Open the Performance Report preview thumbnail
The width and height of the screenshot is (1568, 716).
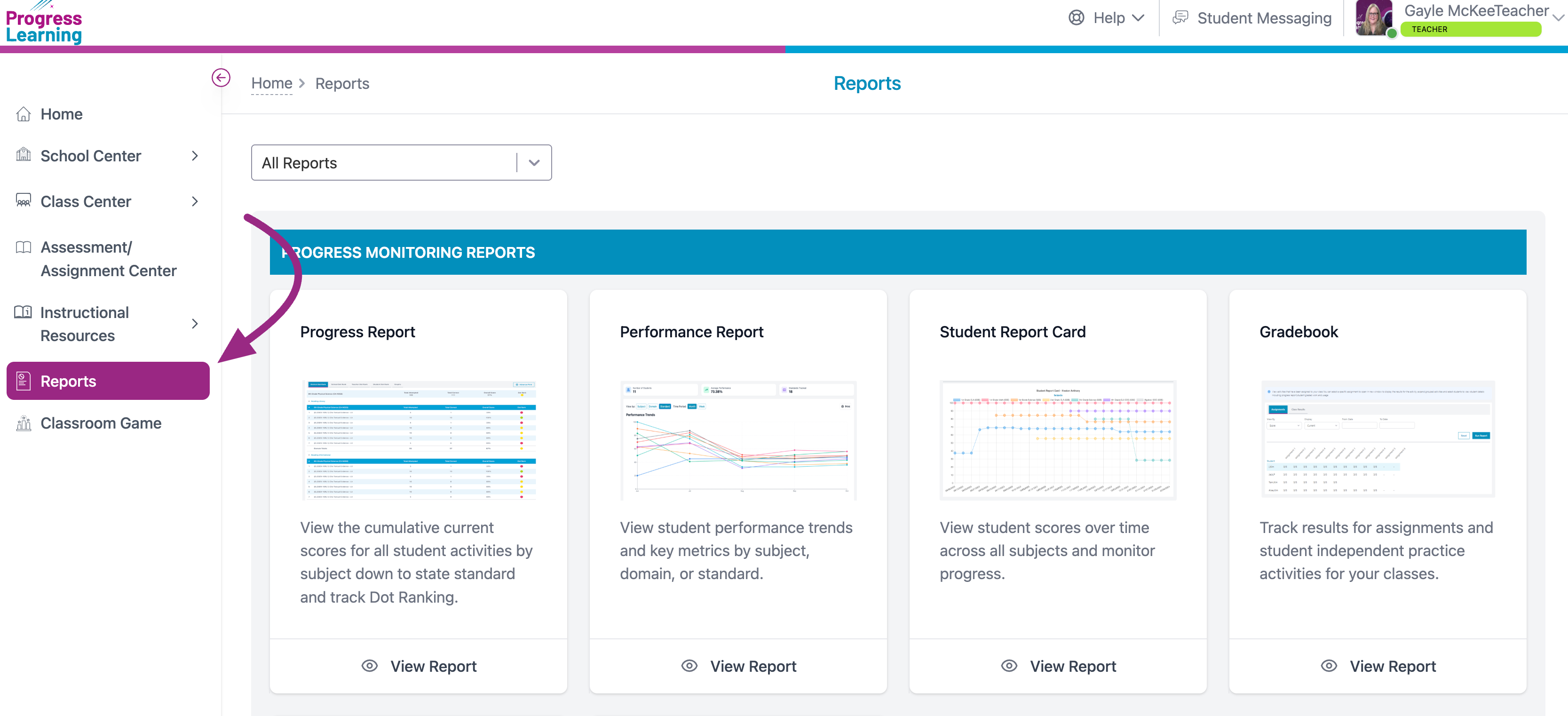click(x=738, y=440)
